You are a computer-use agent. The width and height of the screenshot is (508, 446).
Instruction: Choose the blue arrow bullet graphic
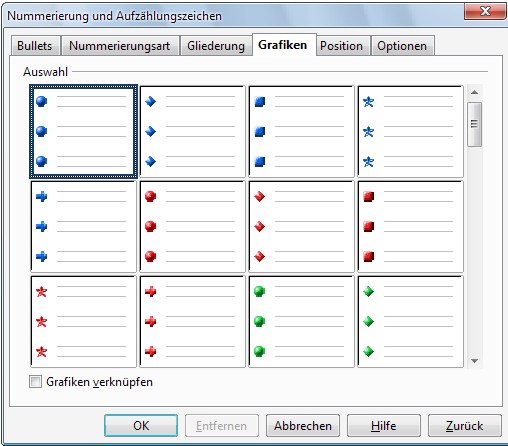[x=83, y=227]
